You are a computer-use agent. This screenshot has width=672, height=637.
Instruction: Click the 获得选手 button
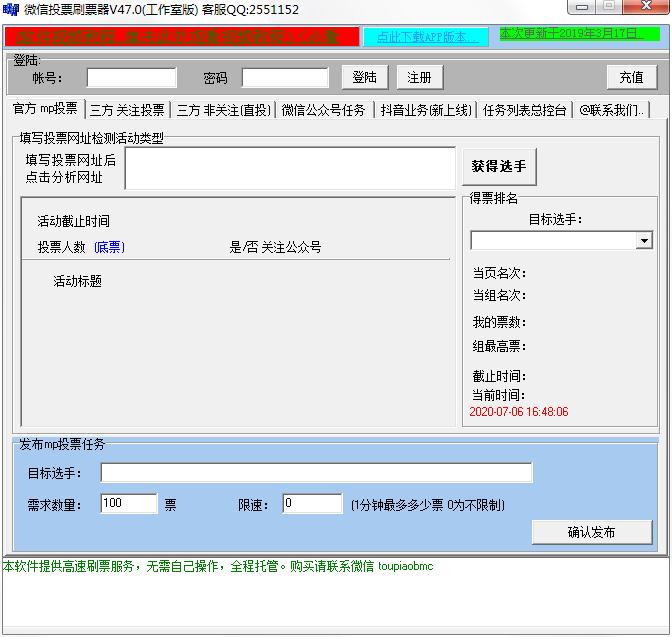pos(498,167)
